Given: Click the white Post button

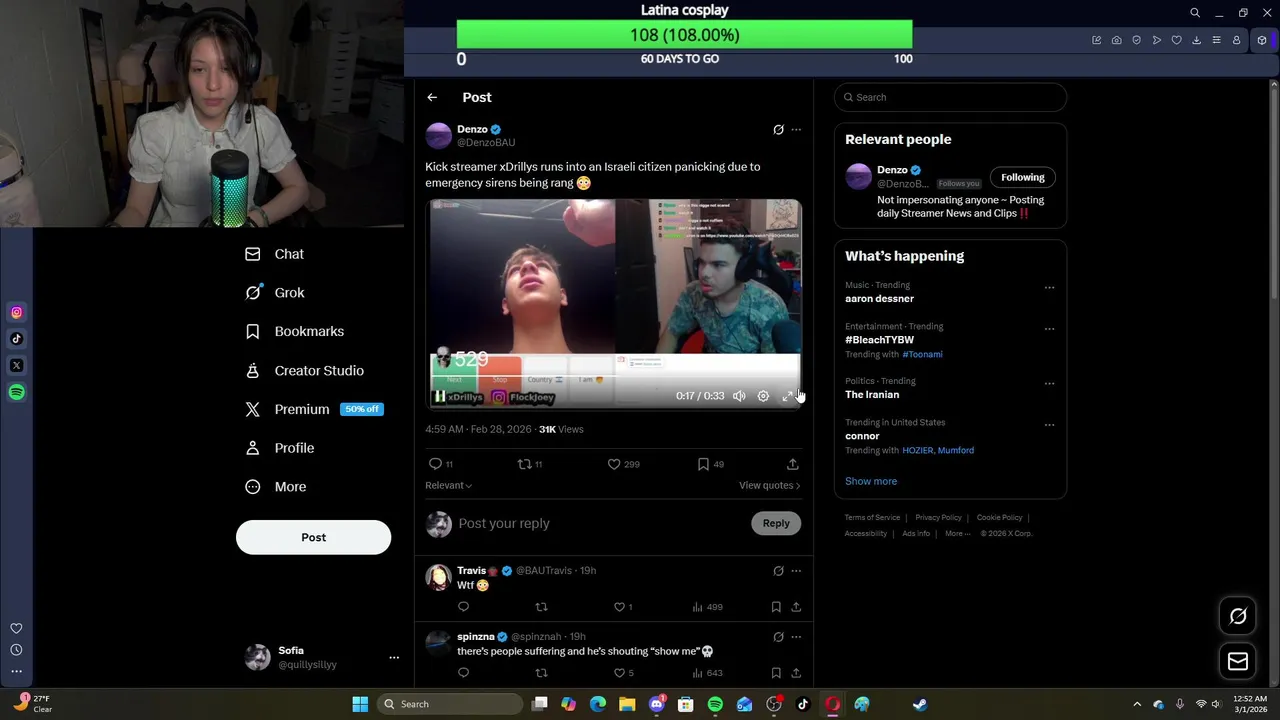Looking at the screenshot, I should 313,537.
